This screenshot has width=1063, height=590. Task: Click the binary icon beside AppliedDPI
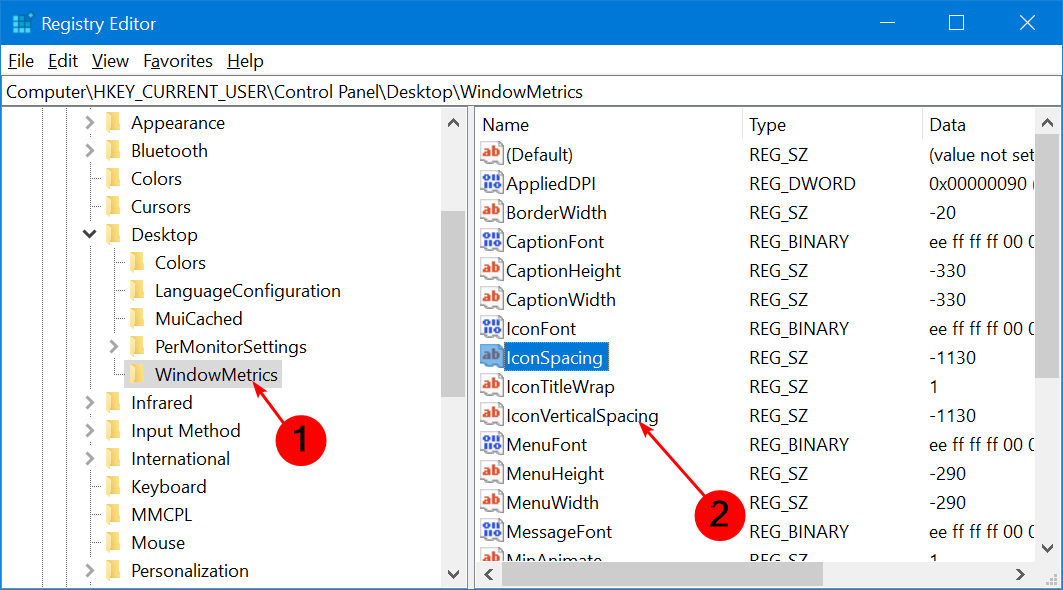pos(492,182)
